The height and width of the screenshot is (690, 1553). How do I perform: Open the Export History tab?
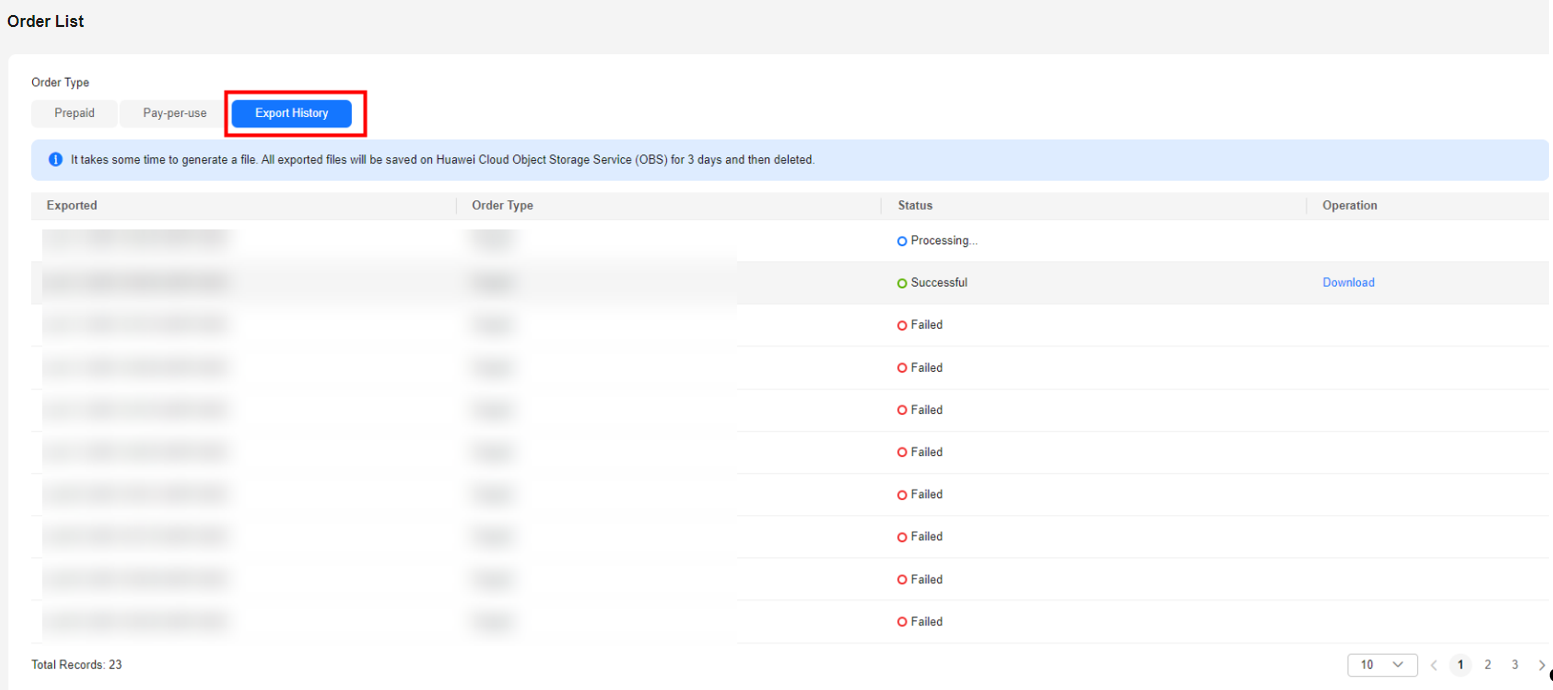[x=292, y=113]
